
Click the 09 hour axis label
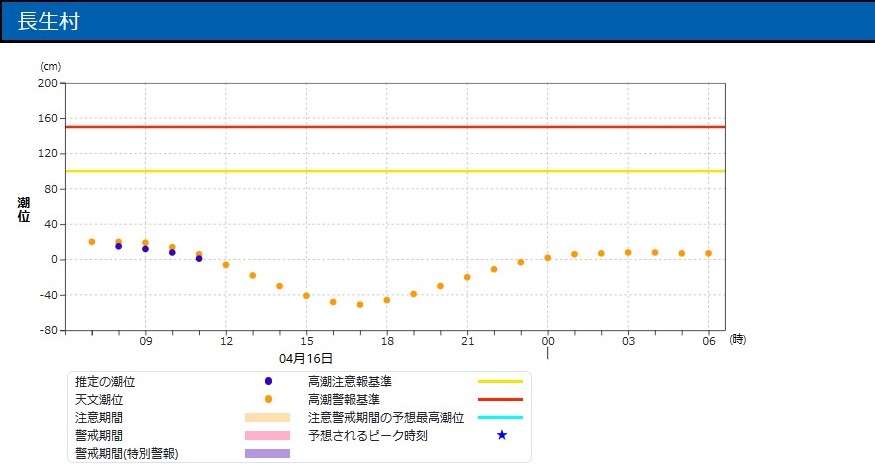[146, 341]
